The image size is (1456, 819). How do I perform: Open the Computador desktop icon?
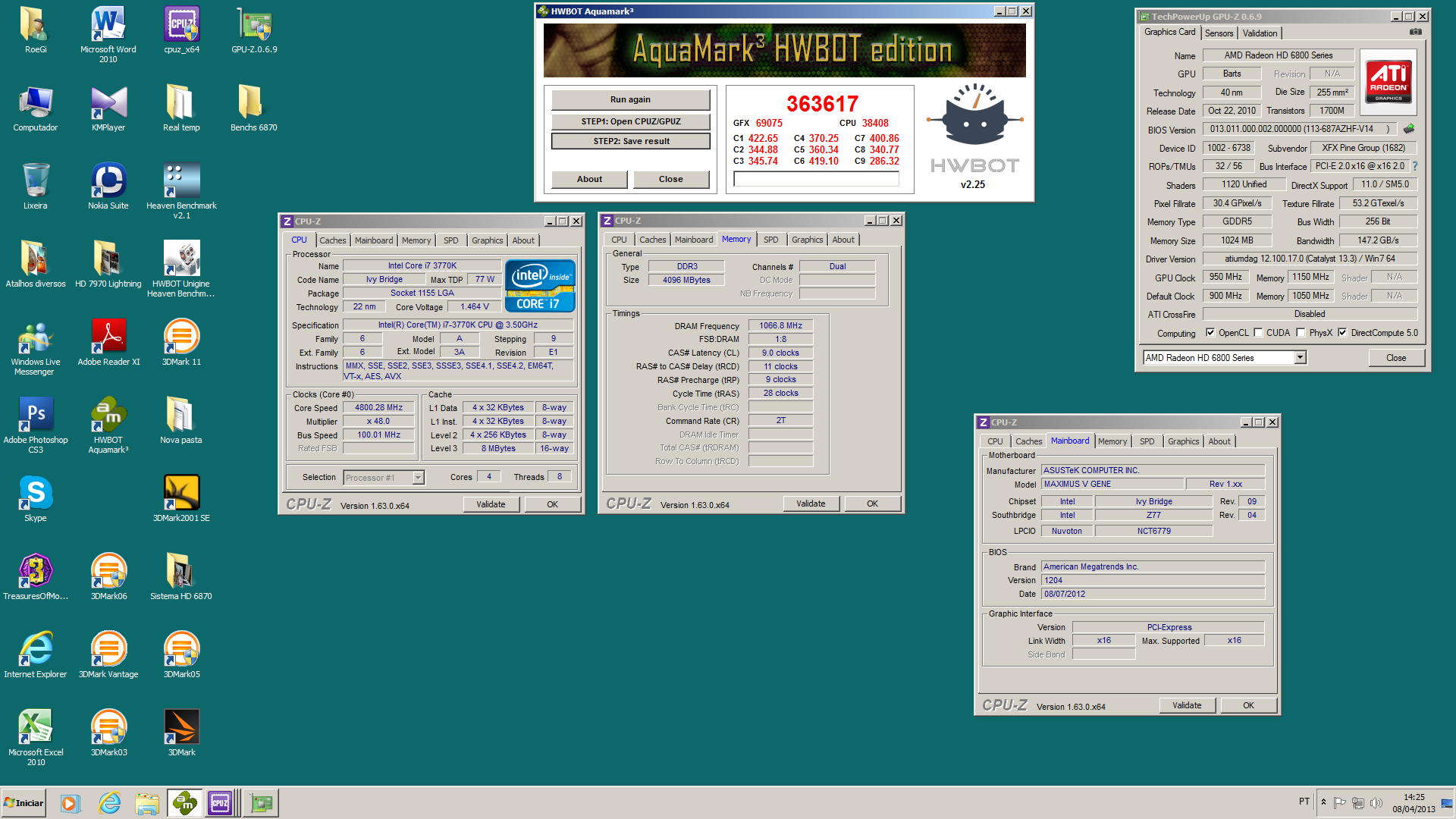(36, 108)
